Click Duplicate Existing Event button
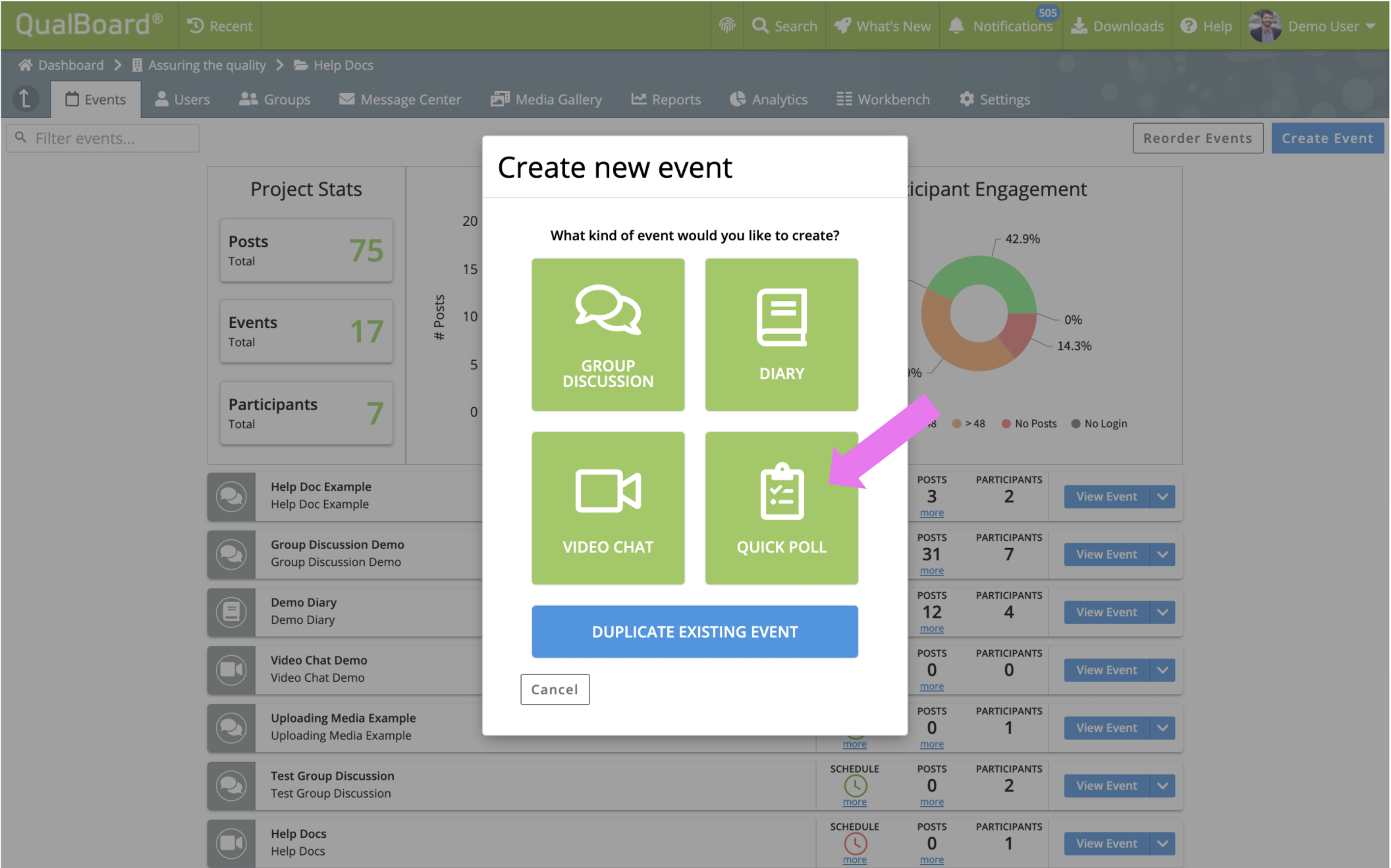This screenshot has width=1391, height=868. (x=694, y=632)
